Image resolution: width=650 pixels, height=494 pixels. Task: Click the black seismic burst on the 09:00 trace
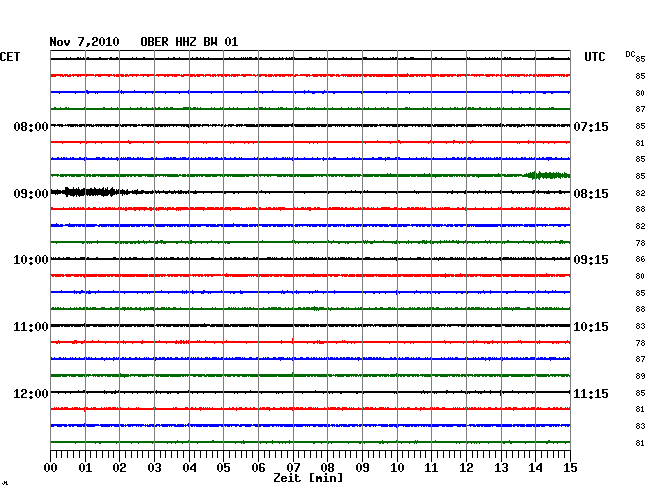(x=90, y=191)
